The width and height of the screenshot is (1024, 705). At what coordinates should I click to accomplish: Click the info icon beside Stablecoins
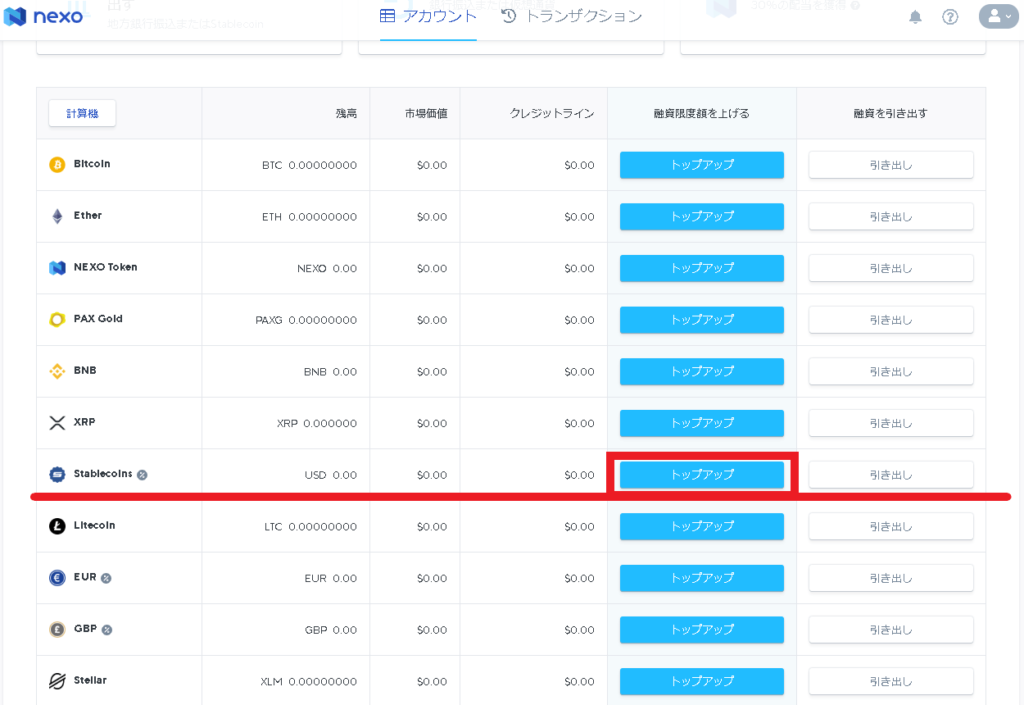(x=142, y=475)
